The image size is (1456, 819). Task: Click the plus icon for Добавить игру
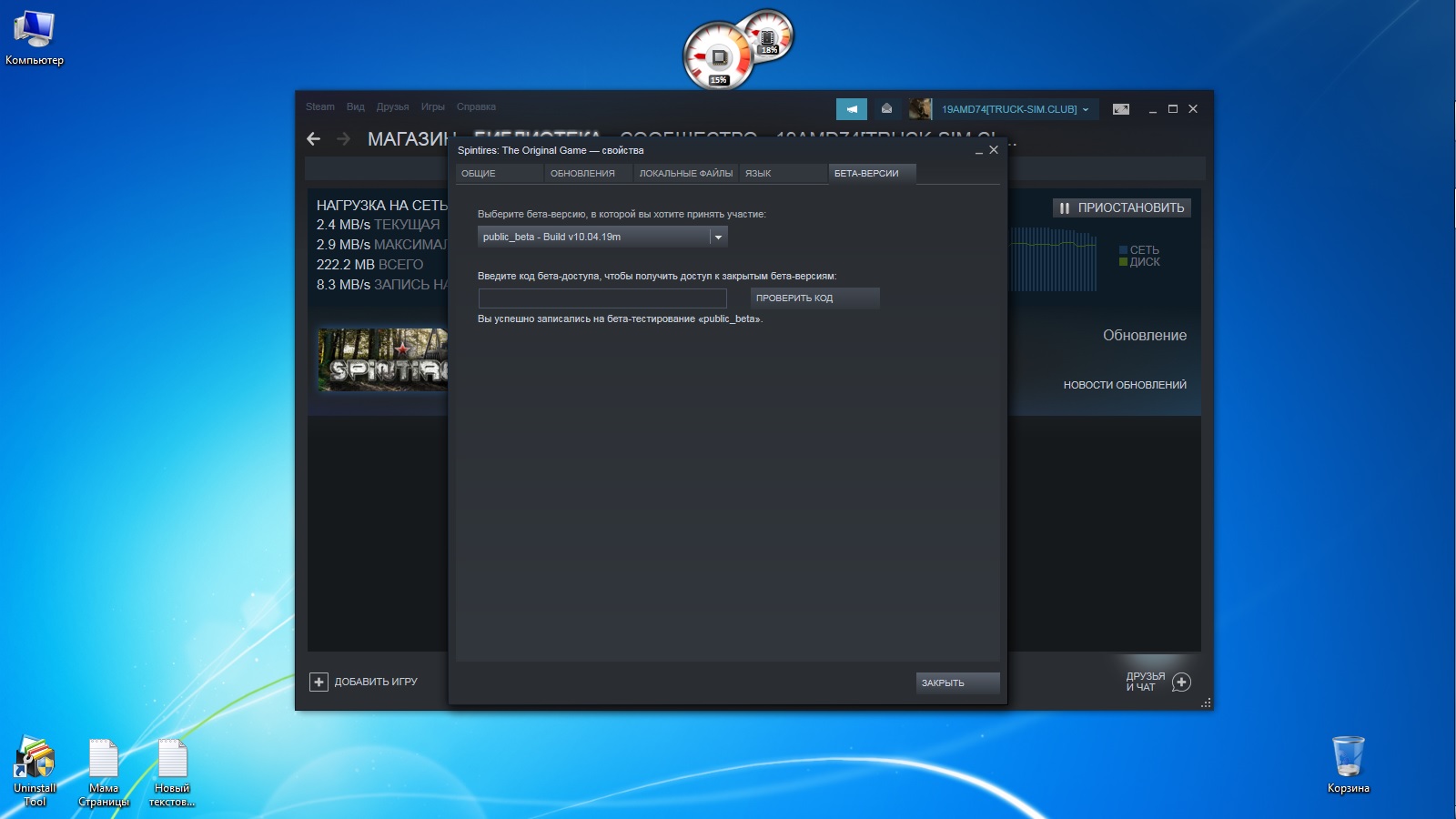(x=318, y=682)
